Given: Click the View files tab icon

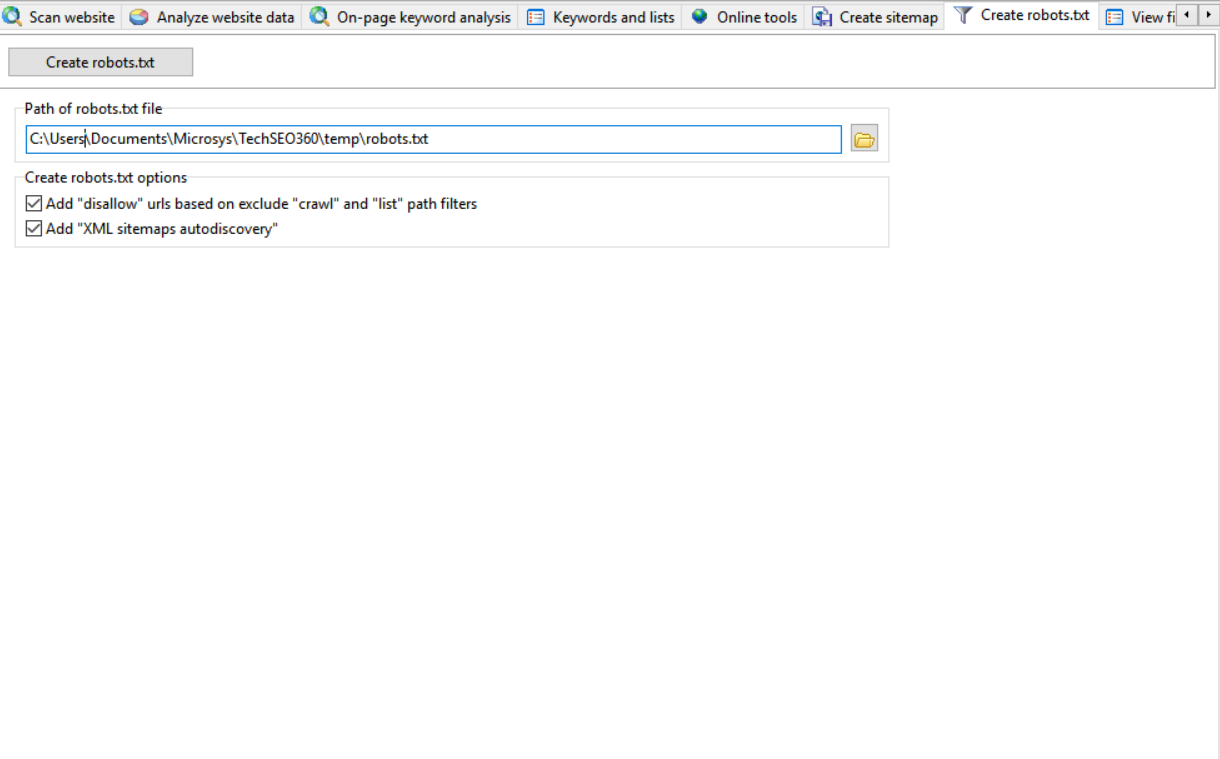Looking at the screenshot, I should click(x=1114, y=17).
